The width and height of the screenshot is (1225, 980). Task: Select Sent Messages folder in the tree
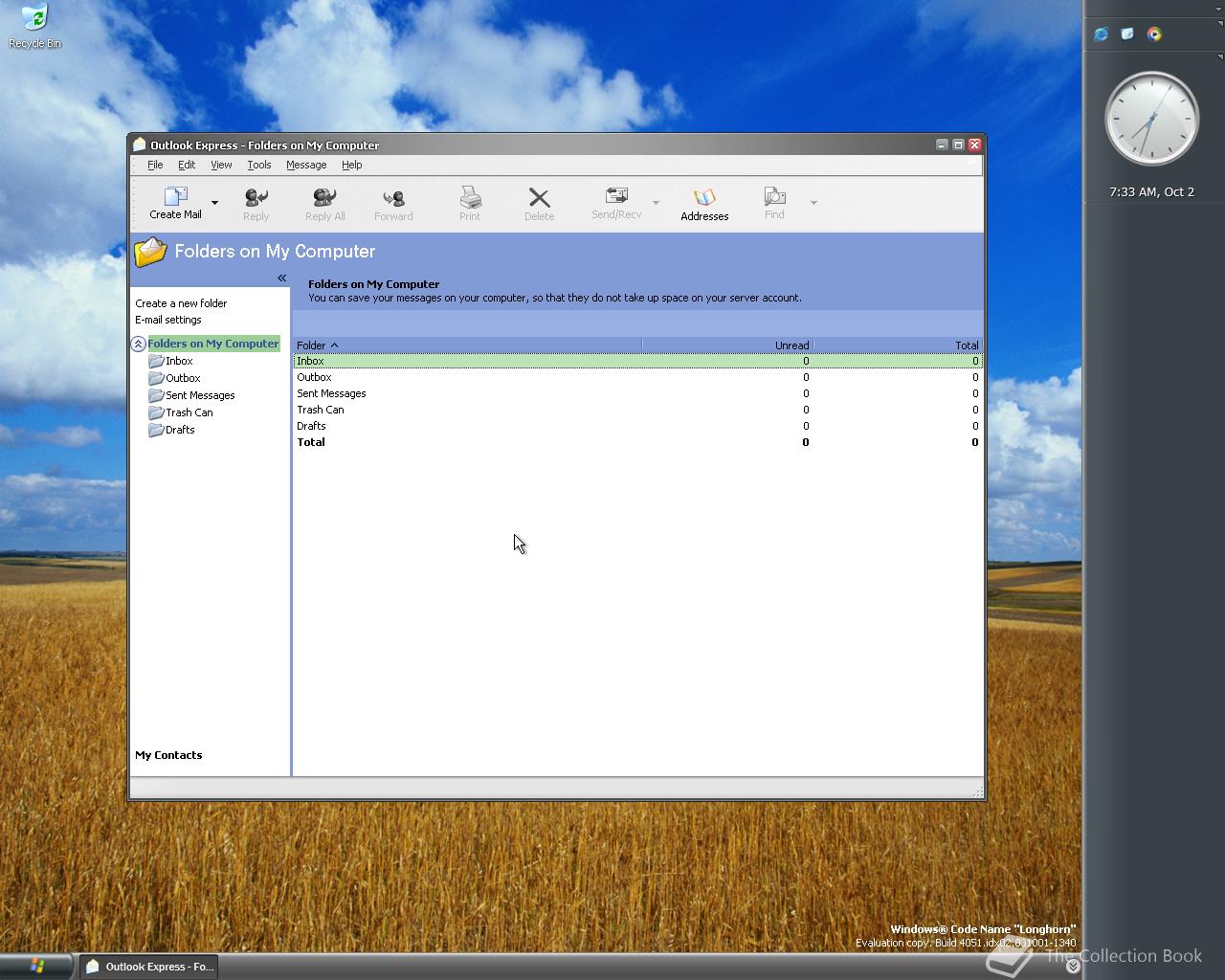pos(191,395)
